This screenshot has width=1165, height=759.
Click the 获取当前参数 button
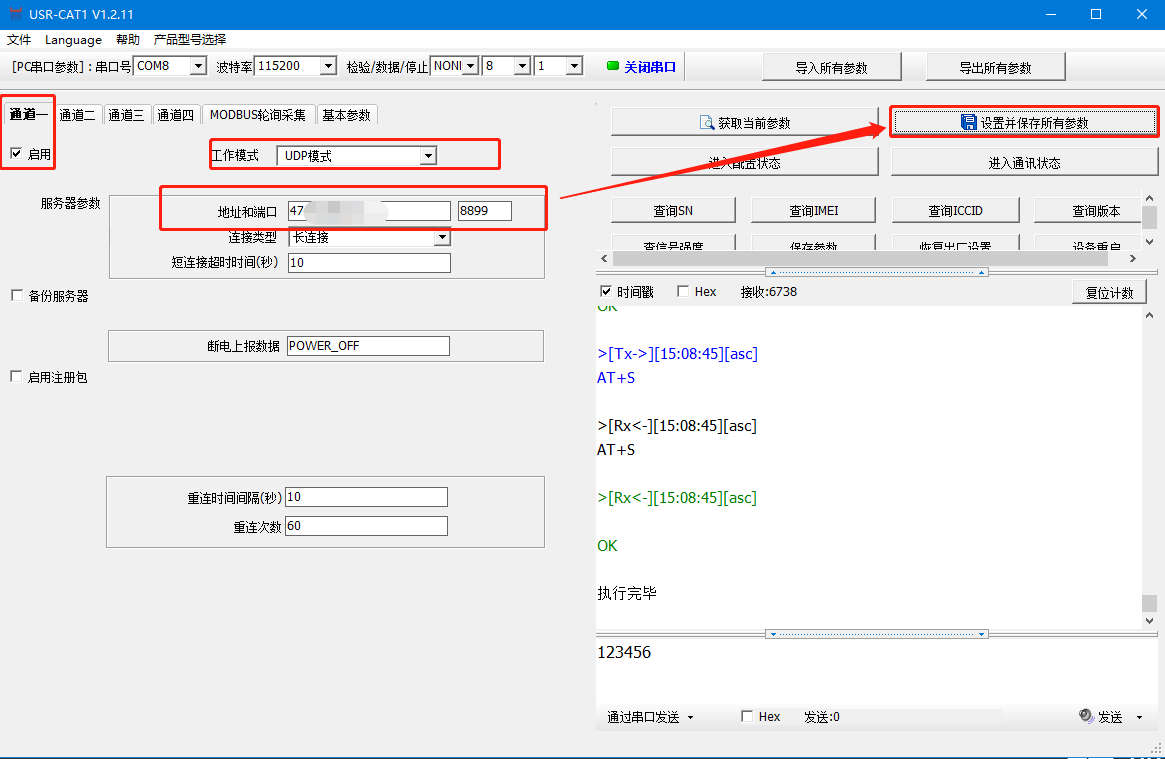tap(744, 123)
